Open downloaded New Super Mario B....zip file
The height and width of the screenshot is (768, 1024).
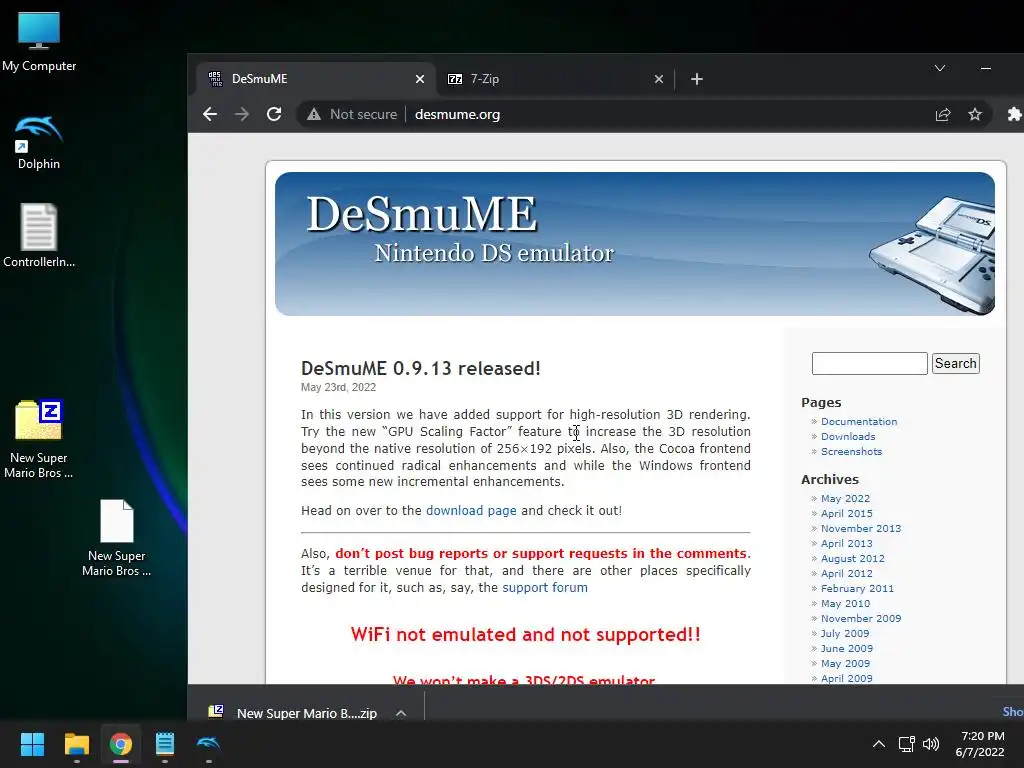pyautogui.click(x=293, y=713)
